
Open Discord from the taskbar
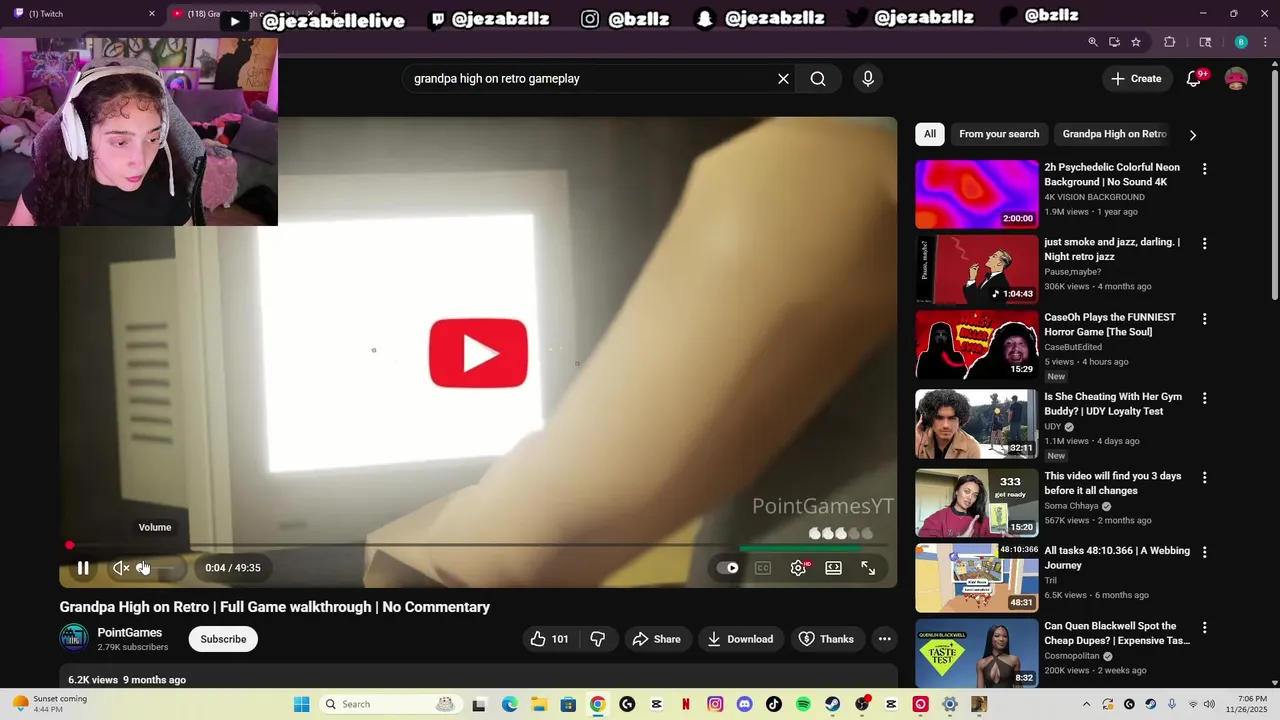744,704
